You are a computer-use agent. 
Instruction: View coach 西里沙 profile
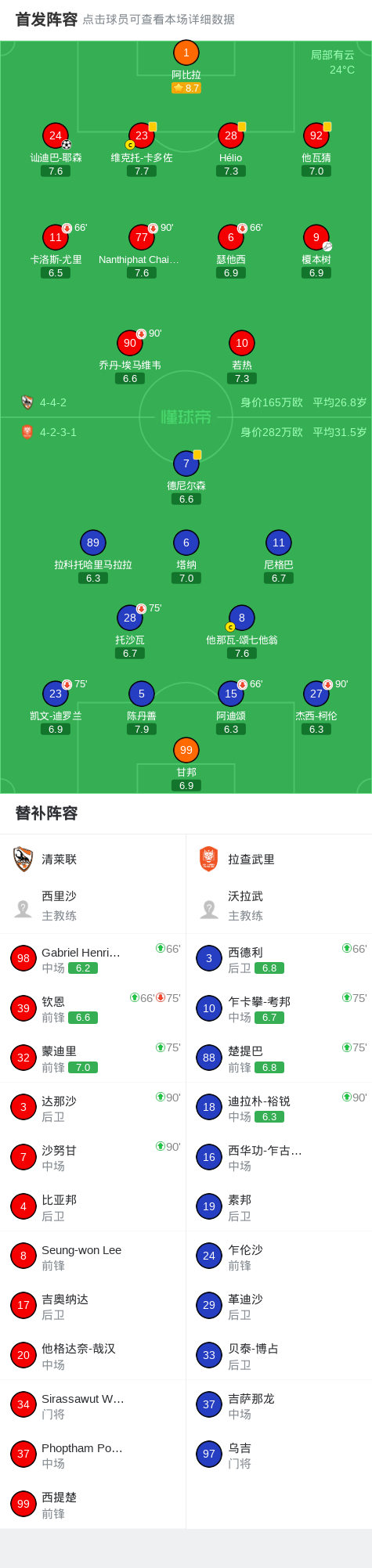click(92, 906)
